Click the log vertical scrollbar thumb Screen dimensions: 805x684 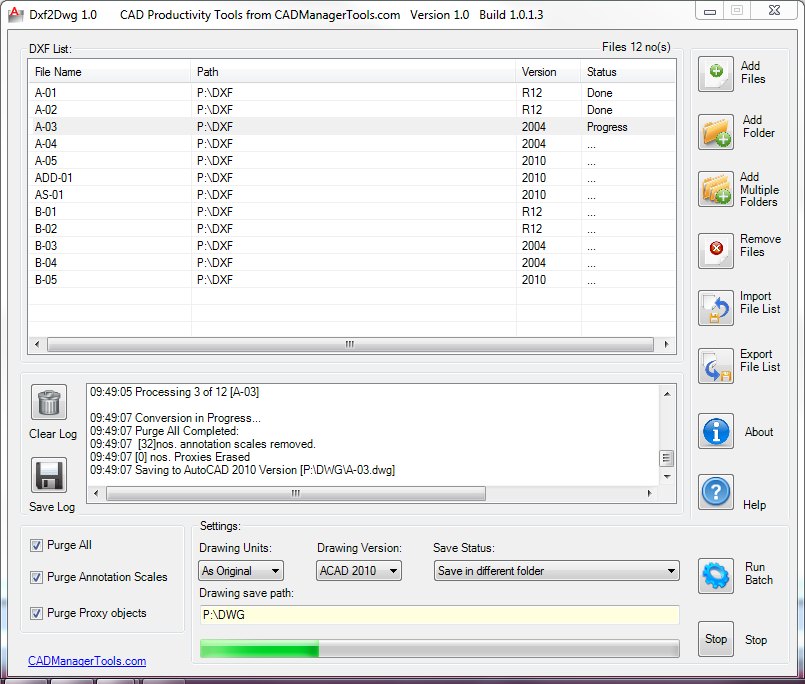click(666, 458)
